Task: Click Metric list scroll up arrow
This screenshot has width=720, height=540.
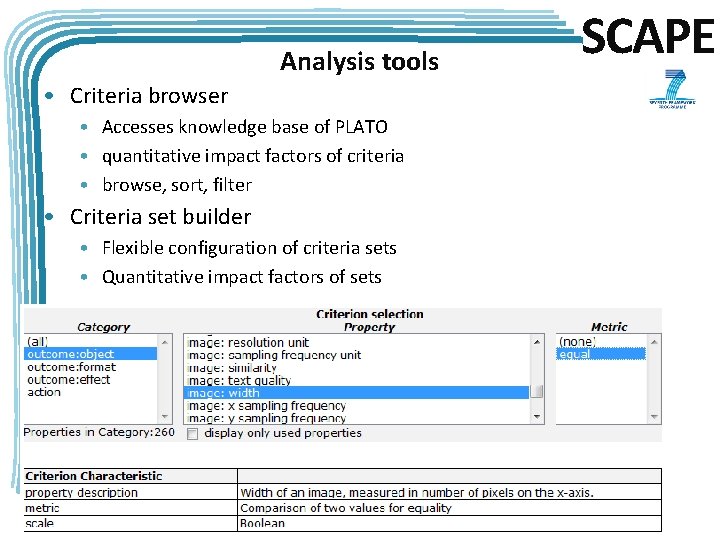Action: click(654, 342)
